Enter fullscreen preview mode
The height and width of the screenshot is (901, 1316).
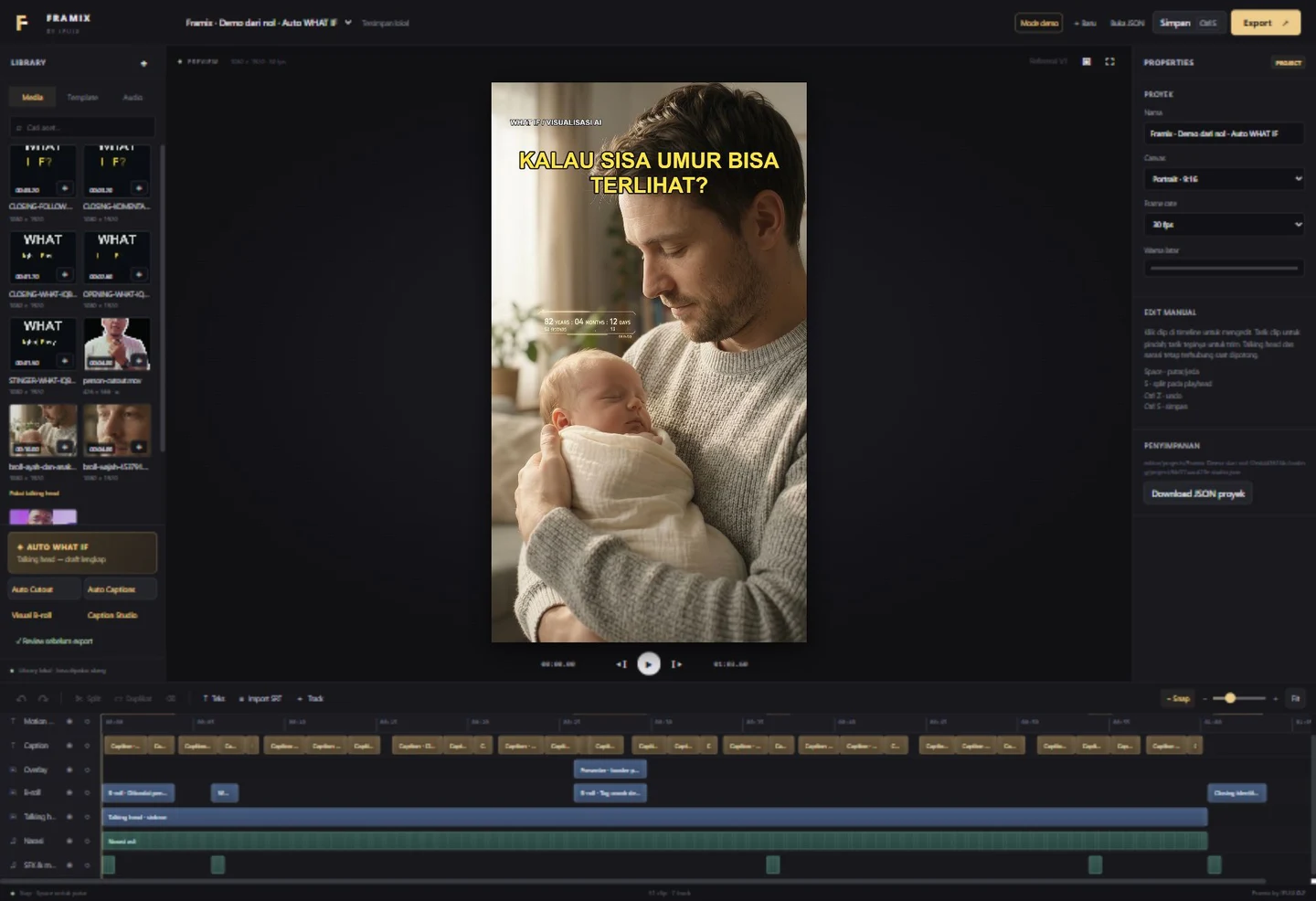(x=1109, y=61)
